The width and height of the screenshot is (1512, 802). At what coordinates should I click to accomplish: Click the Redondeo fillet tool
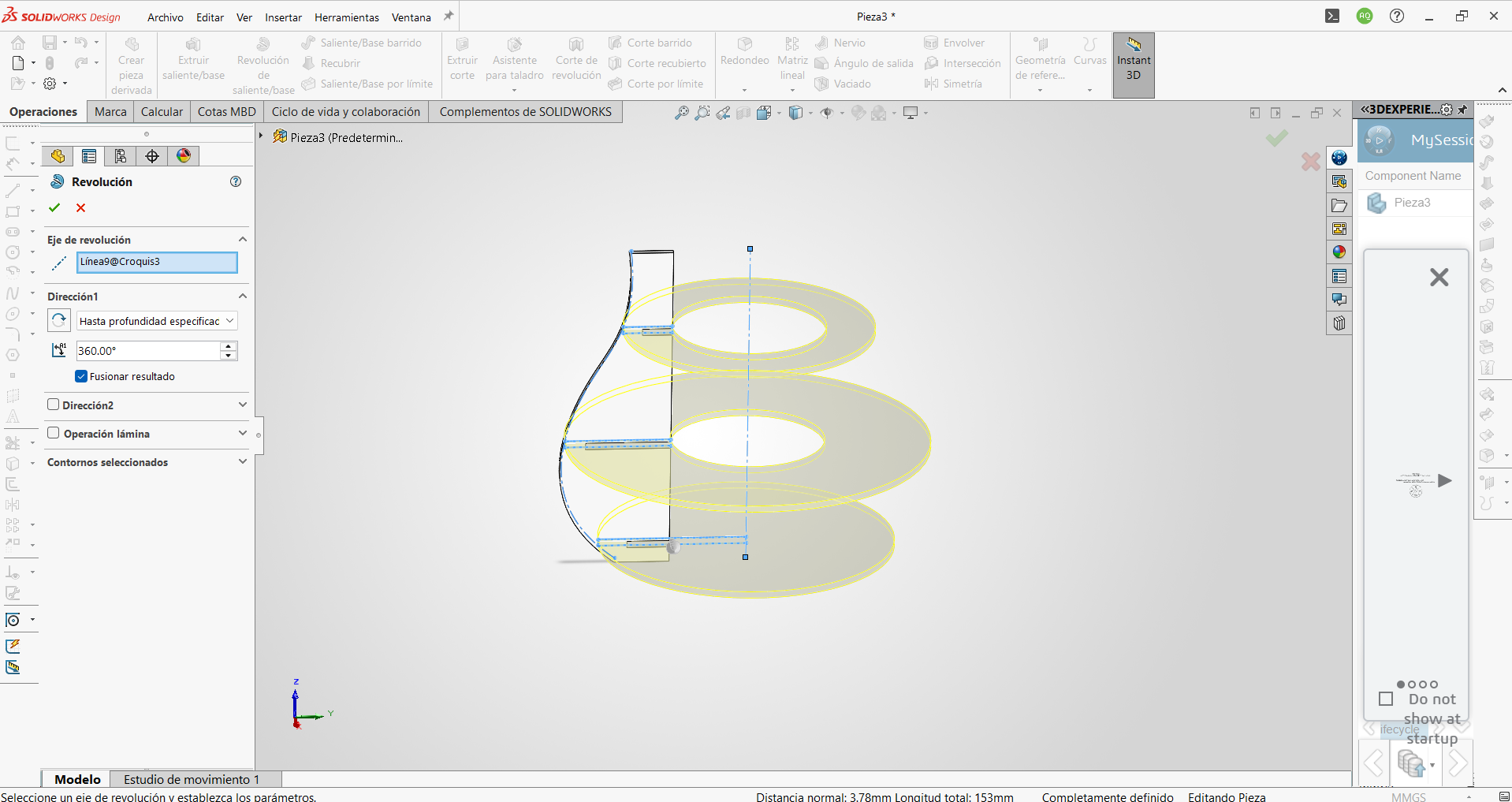pyautogui.click(x=745, y=52)
